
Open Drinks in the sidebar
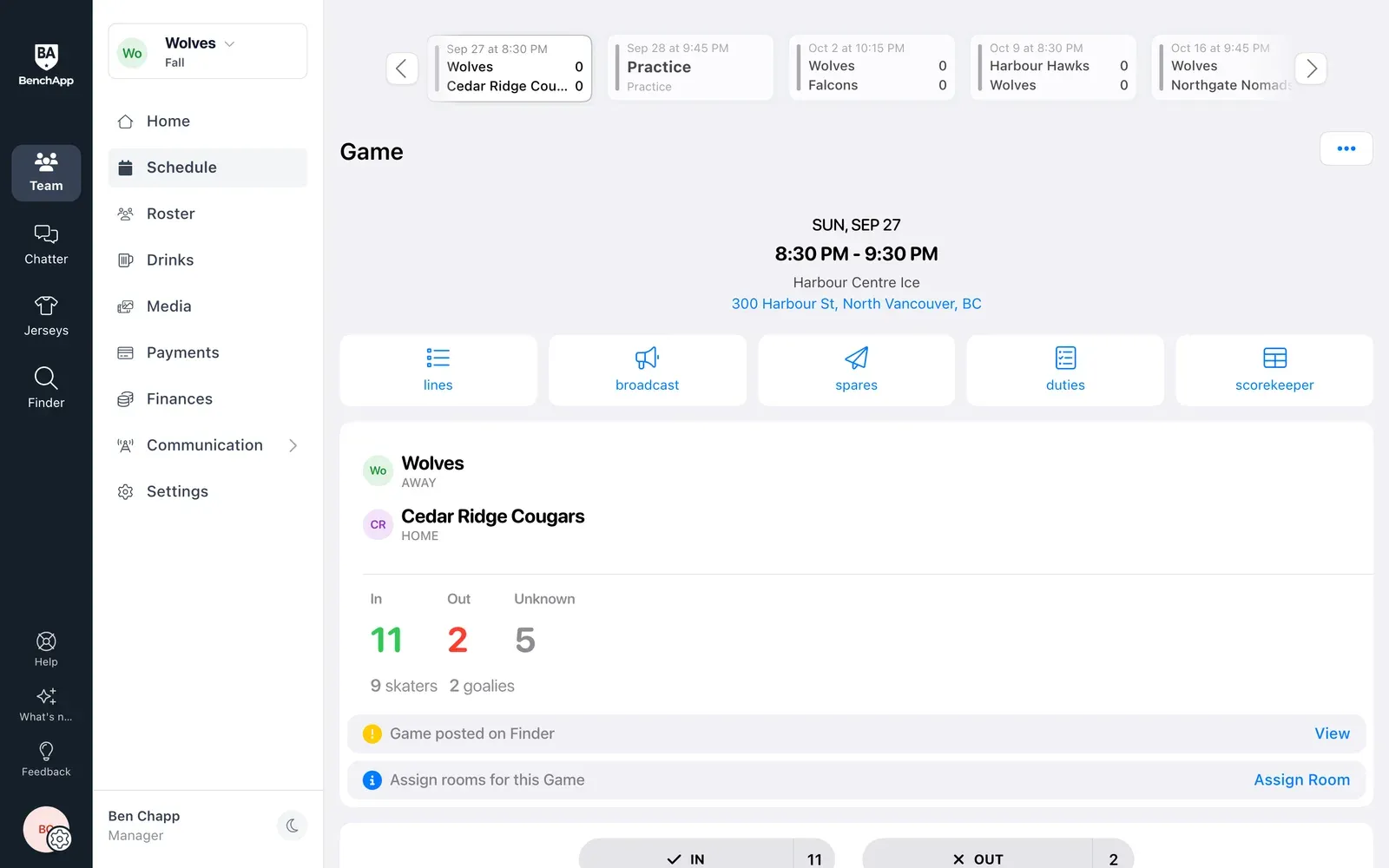207,260
